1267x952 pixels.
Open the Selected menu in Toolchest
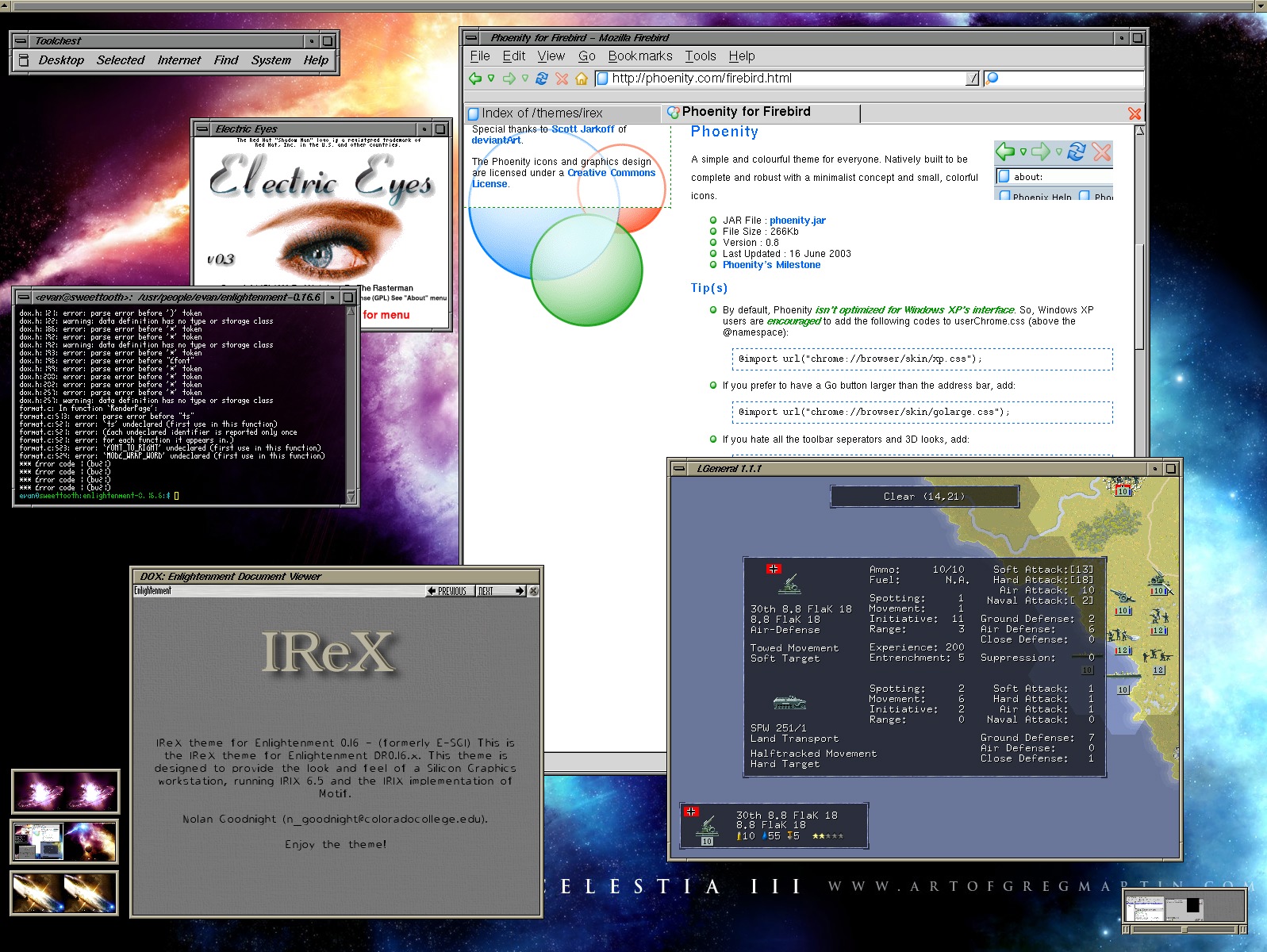coord(121,60)
